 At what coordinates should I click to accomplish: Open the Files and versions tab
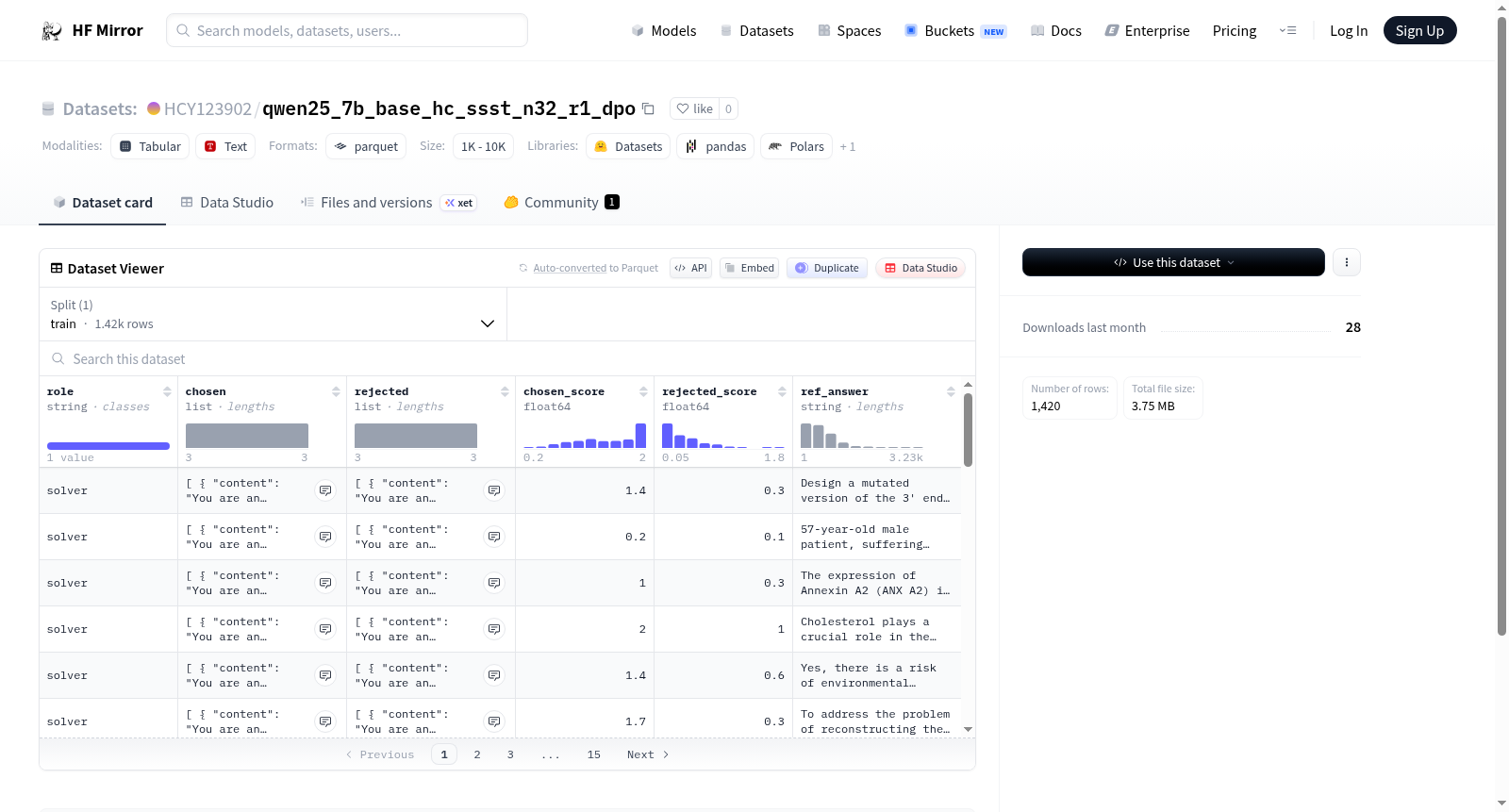[389, 203]
